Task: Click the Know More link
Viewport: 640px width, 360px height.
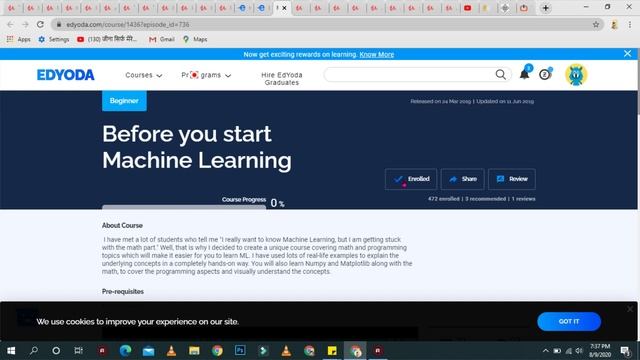Action: [376, 54]
